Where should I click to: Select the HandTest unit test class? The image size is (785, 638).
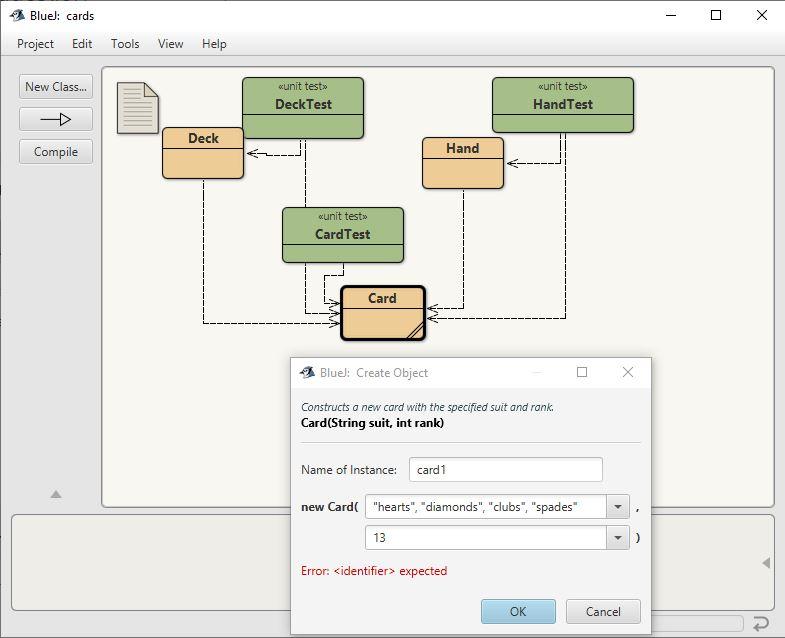coord(563,105)
